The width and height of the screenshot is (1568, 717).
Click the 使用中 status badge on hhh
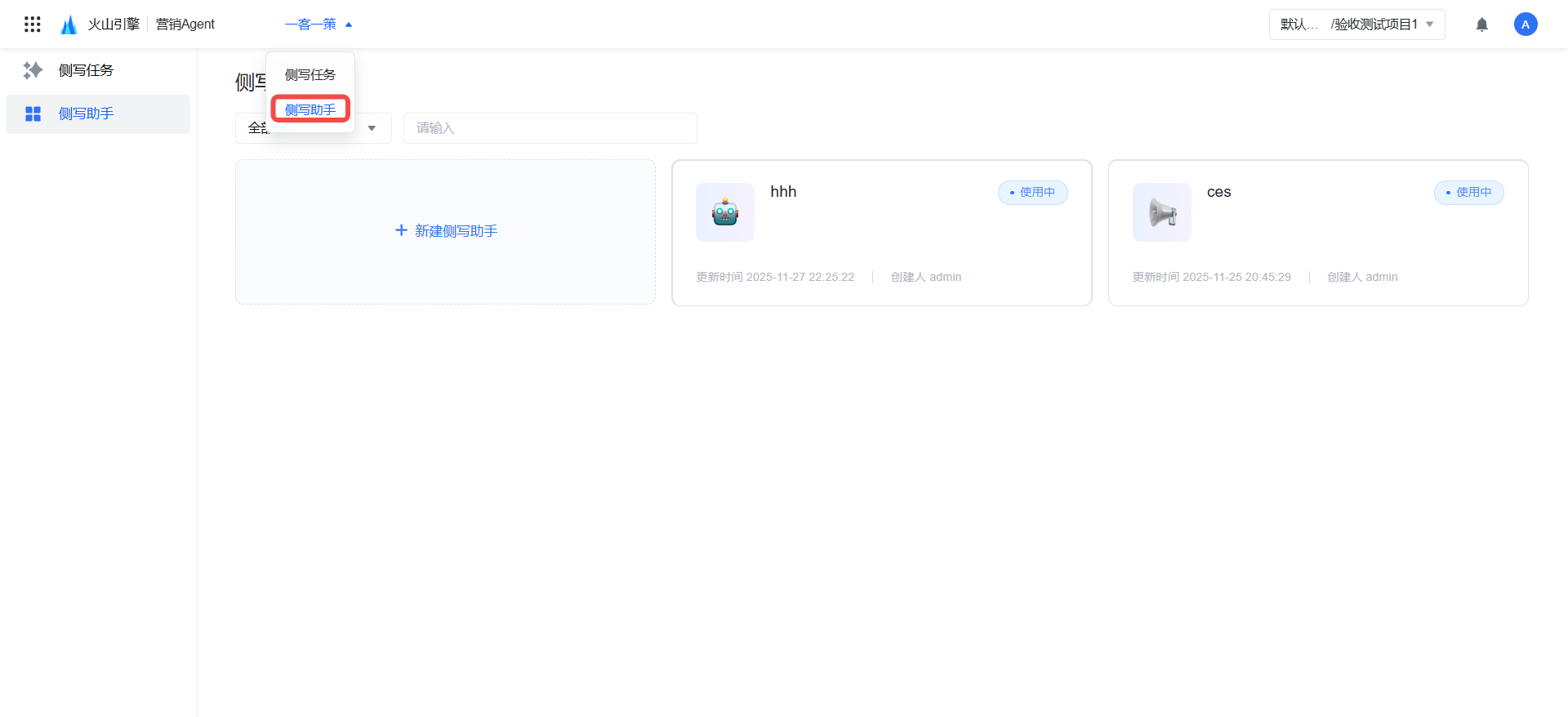point(1032,193)
